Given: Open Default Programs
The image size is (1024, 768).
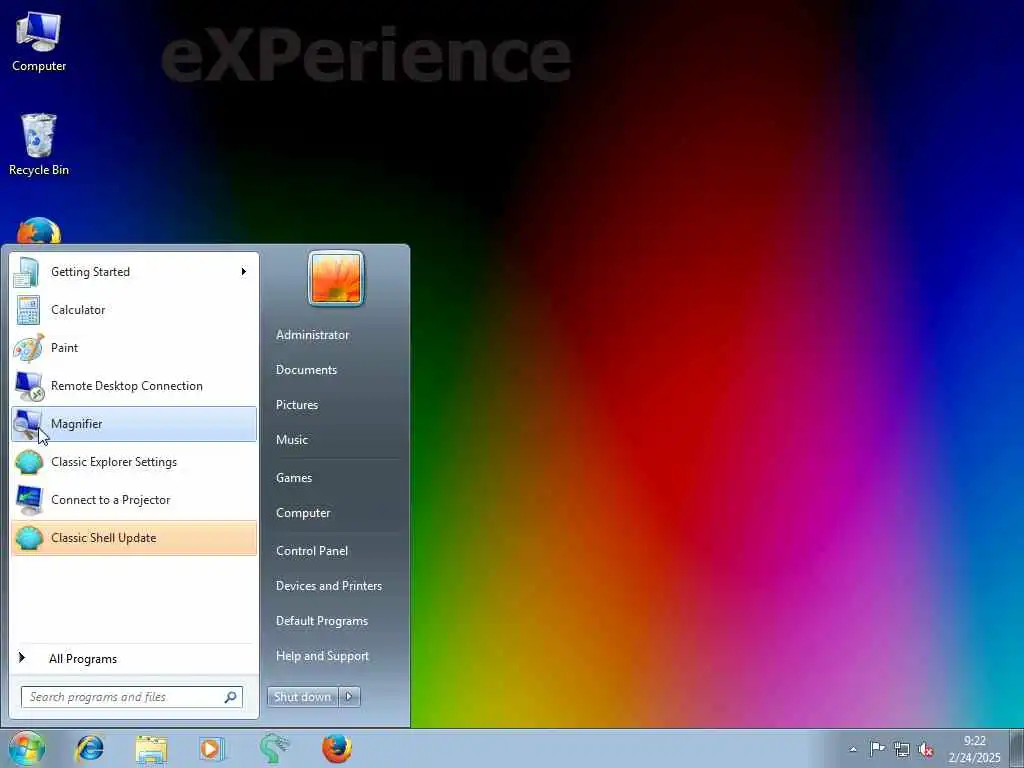Looking at the screenshot, I should [x=321, y=622].
